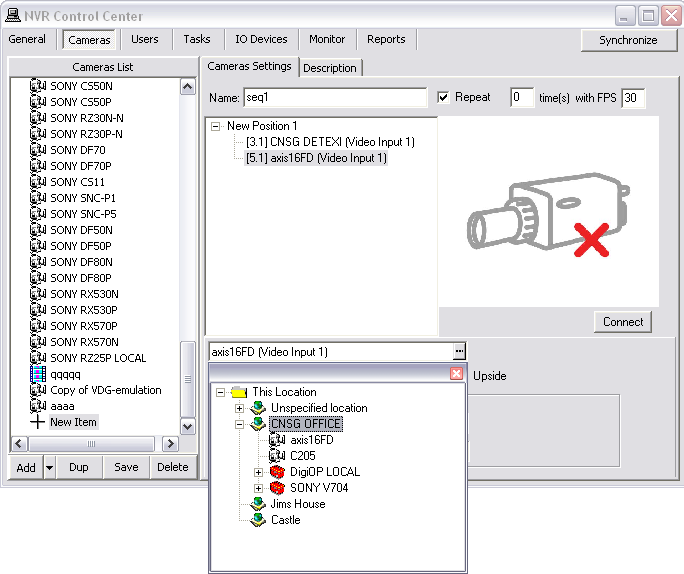Click the plus icon beside New Item

click(38, 422)
